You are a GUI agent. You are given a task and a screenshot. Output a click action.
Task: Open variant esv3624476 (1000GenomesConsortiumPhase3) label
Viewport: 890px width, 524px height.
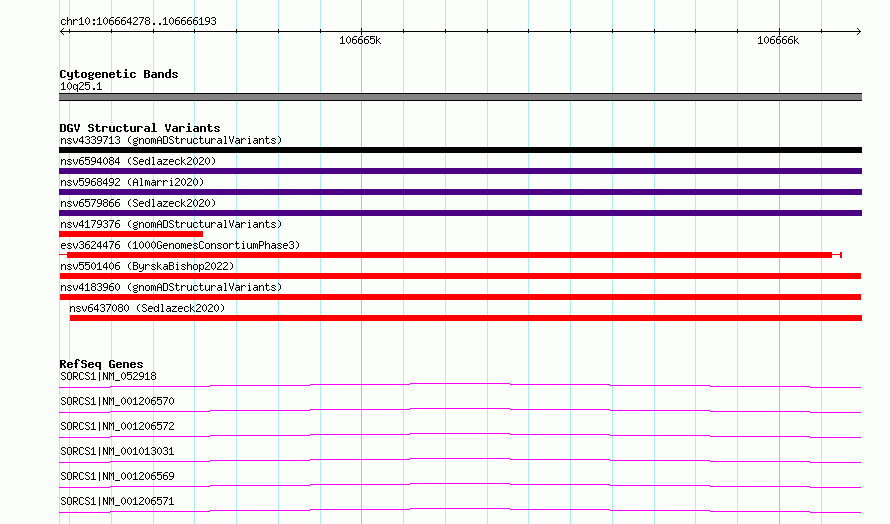(x=180, y=245)
